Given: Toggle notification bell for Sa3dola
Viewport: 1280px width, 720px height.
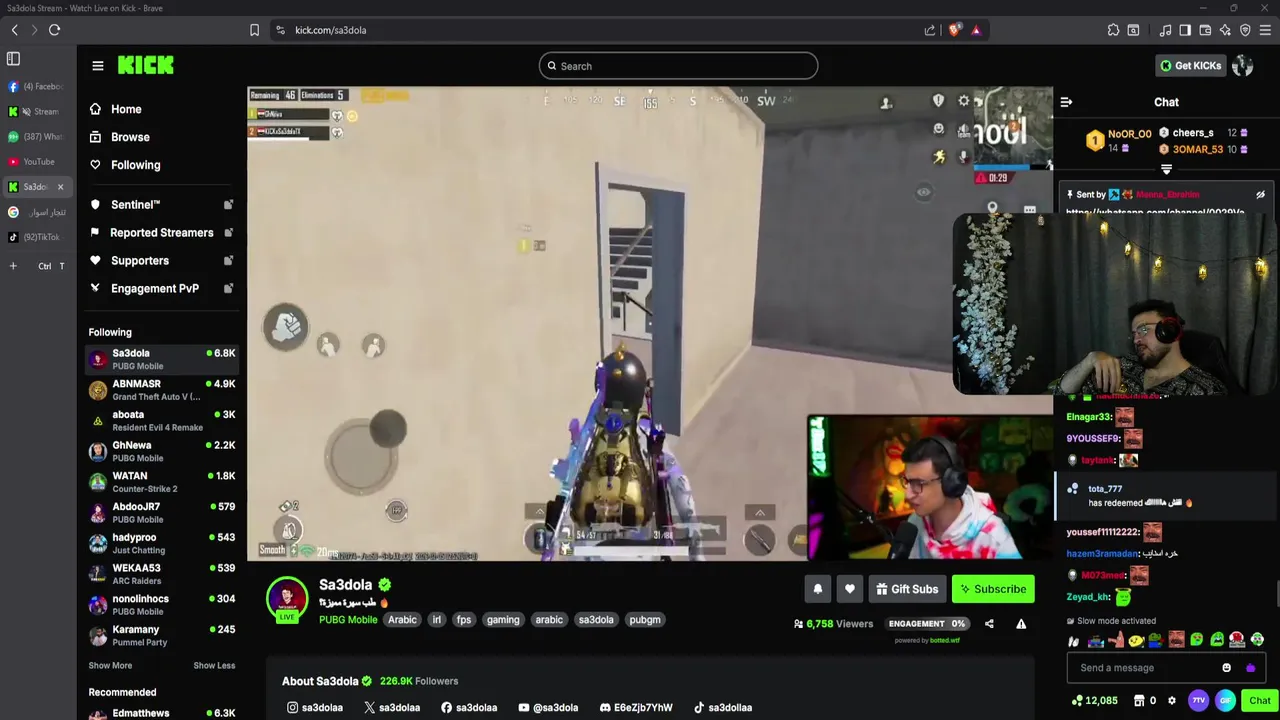Looking at the screenshot, I should 817,589.
